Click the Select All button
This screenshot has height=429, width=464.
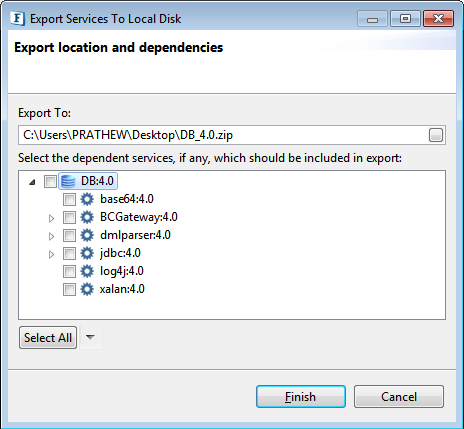click(48, 338)
